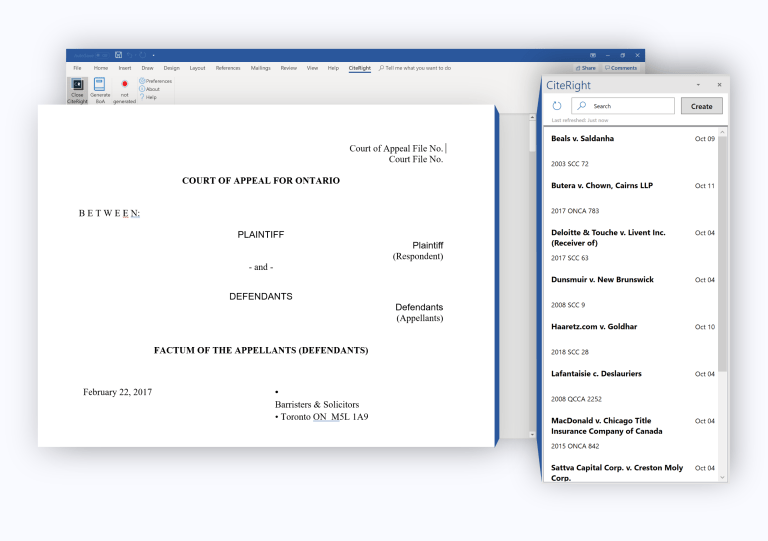Switch to the References ribbon tab
The width and height of the screenshot is (768, 541).
(x=228, y=68)
